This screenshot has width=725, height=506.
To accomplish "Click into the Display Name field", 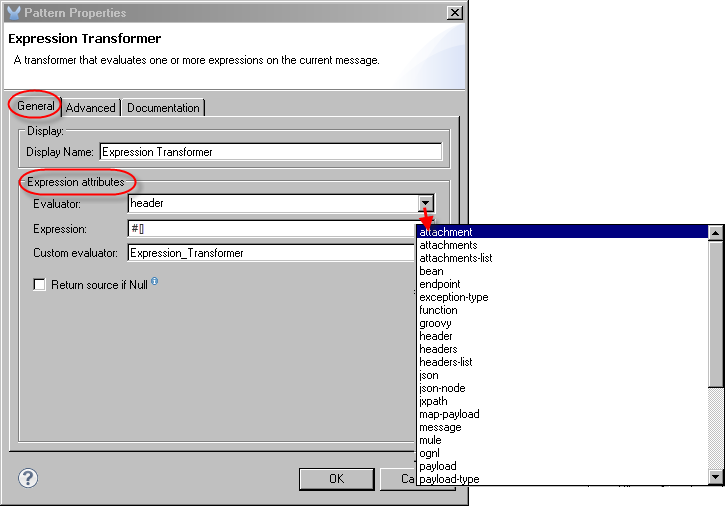I will [x=270, y=152].
